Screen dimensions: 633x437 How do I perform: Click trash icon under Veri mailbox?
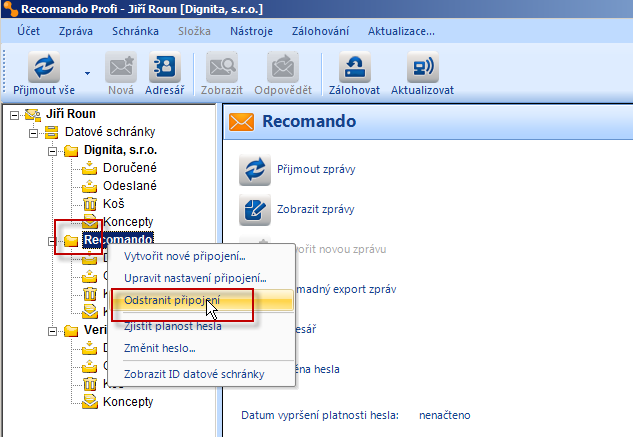pyautogui.click(x=90, y=384)
